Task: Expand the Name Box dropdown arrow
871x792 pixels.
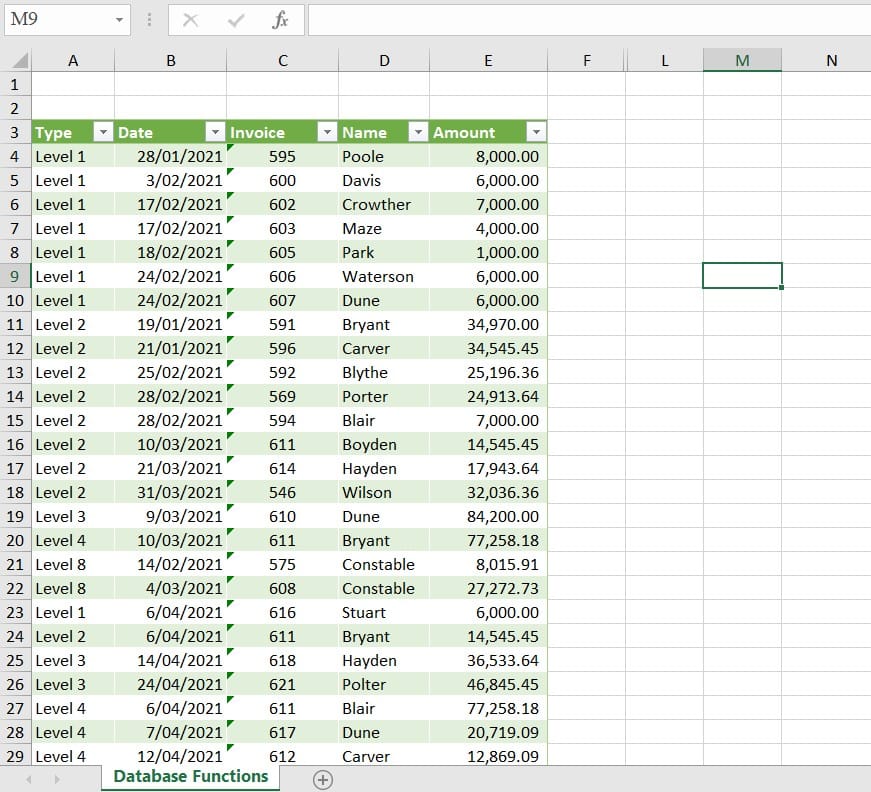Action: [119, 20]
